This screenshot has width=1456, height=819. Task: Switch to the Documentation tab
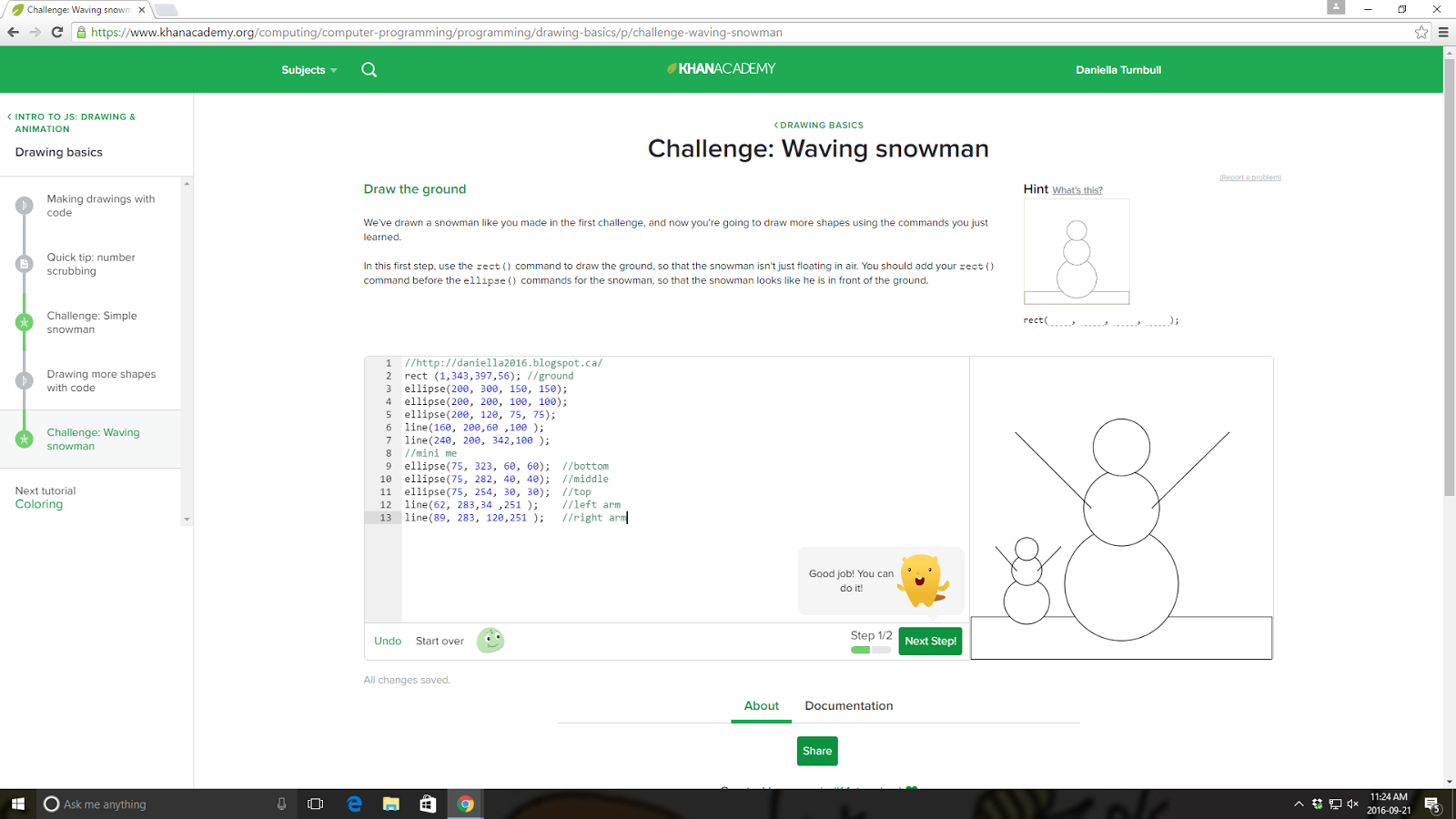pyautogui.click(x=848, y=705)
